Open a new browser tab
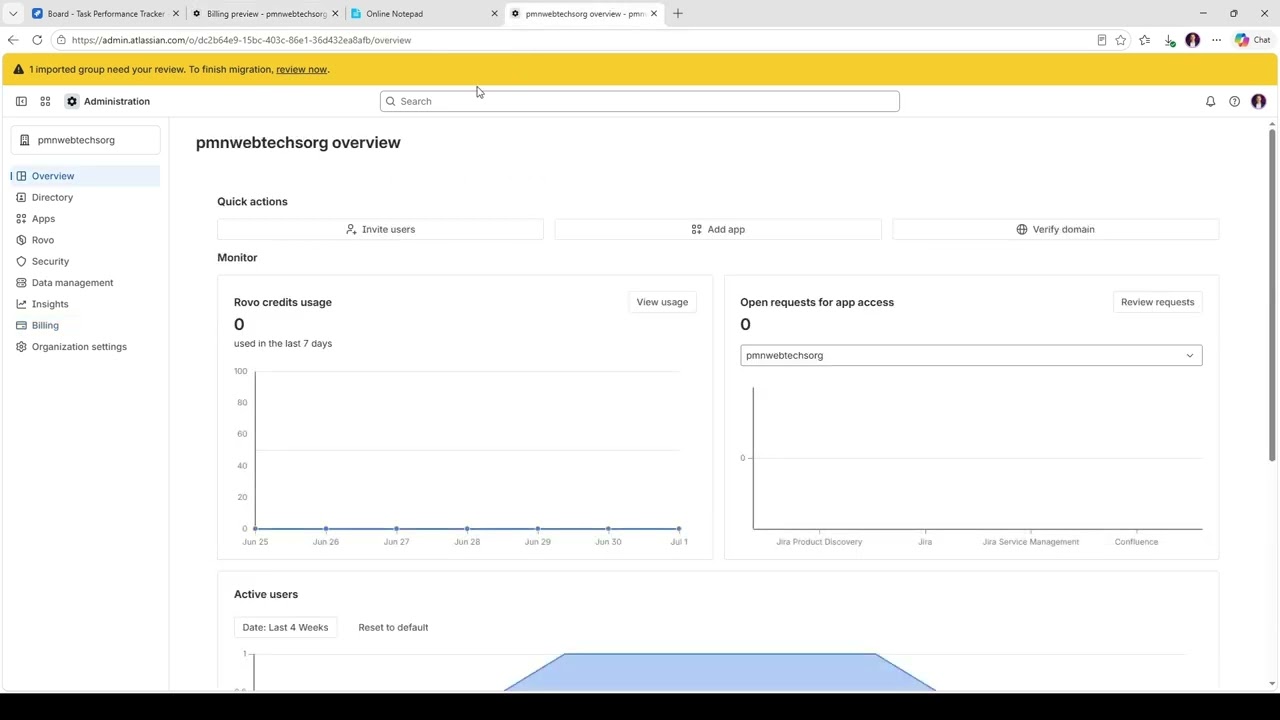The width and height of the screenshot is (1280, 720). [x=677, y=13]
